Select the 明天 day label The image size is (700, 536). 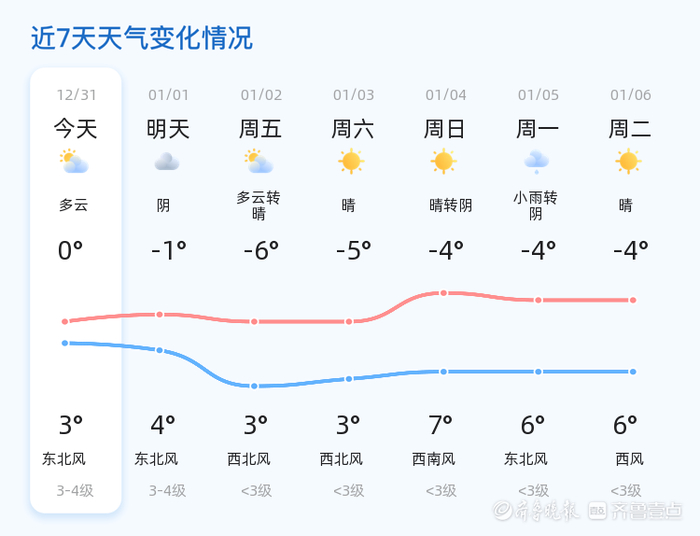[x=168, y=129]
